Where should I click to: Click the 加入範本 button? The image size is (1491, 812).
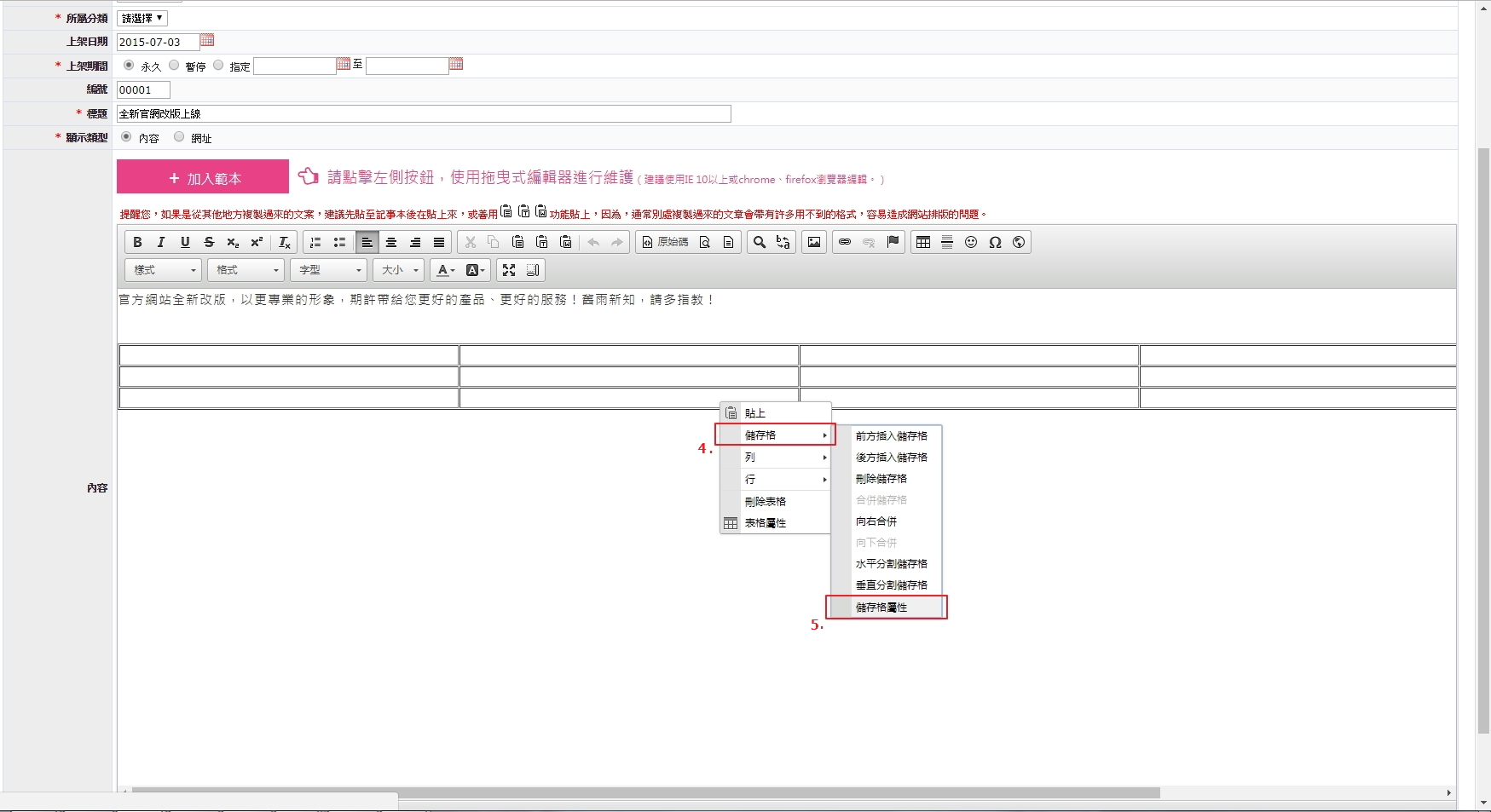[x=203, y=177]
